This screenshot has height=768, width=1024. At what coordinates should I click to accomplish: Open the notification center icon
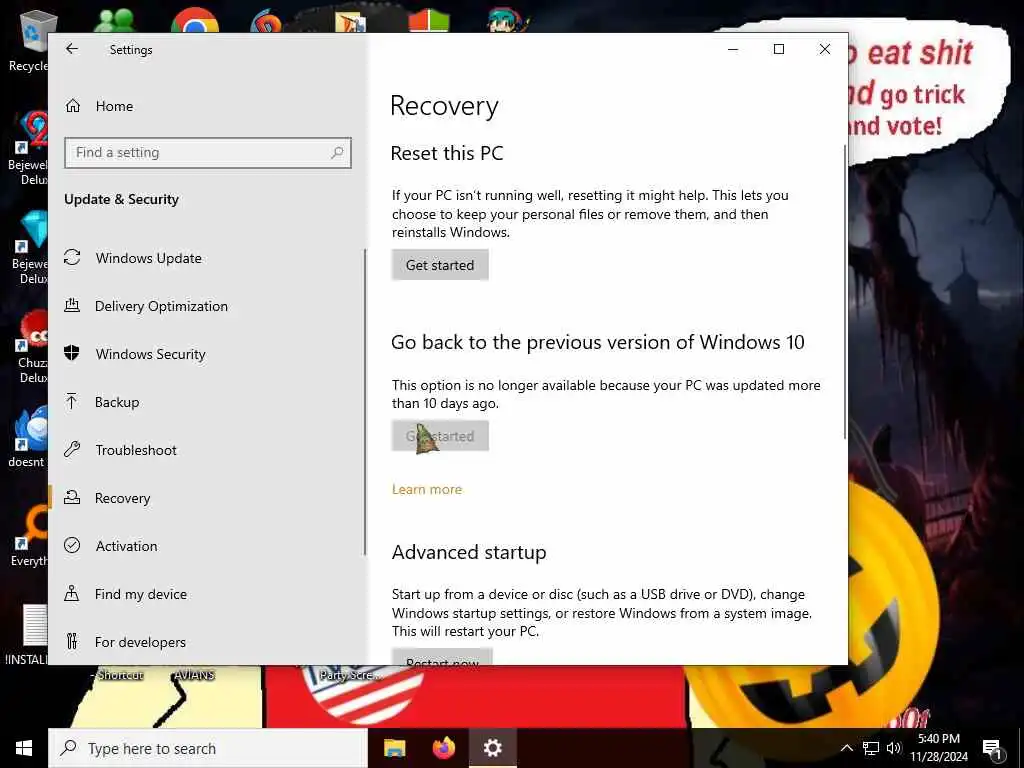(x=992, y=748)
